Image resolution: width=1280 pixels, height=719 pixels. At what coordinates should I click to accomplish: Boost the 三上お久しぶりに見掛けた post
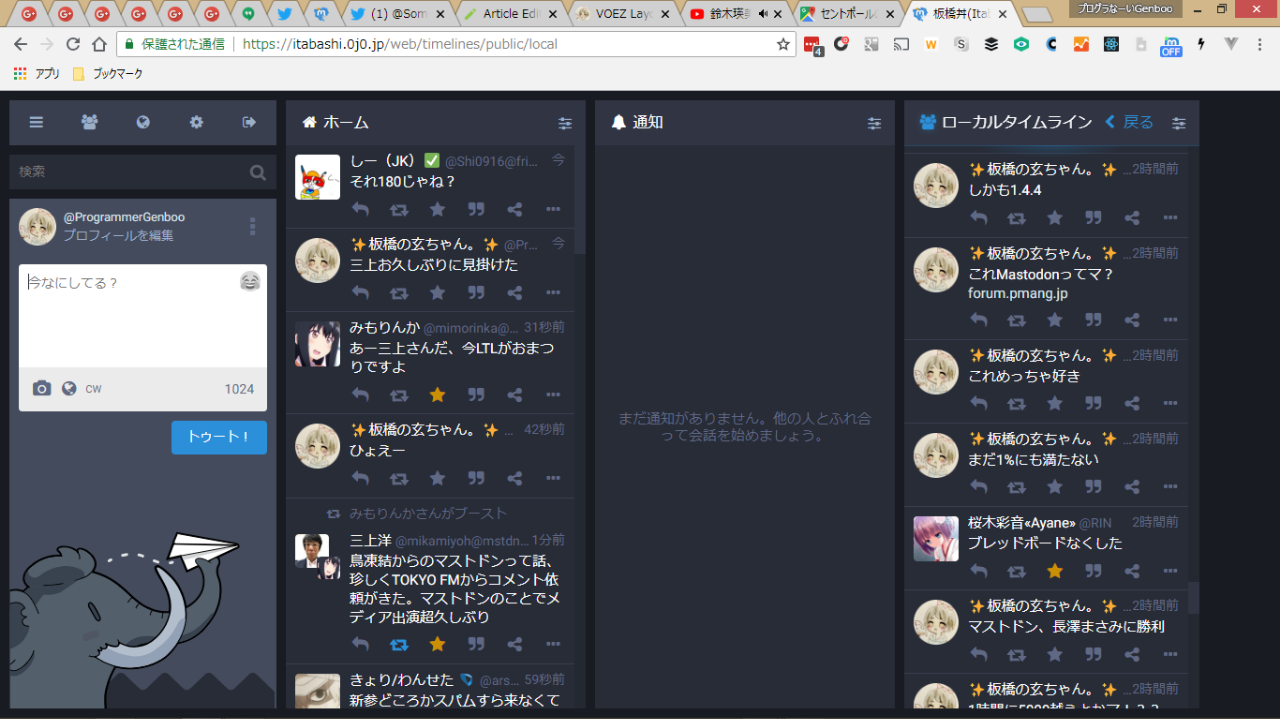click(399, 293)
